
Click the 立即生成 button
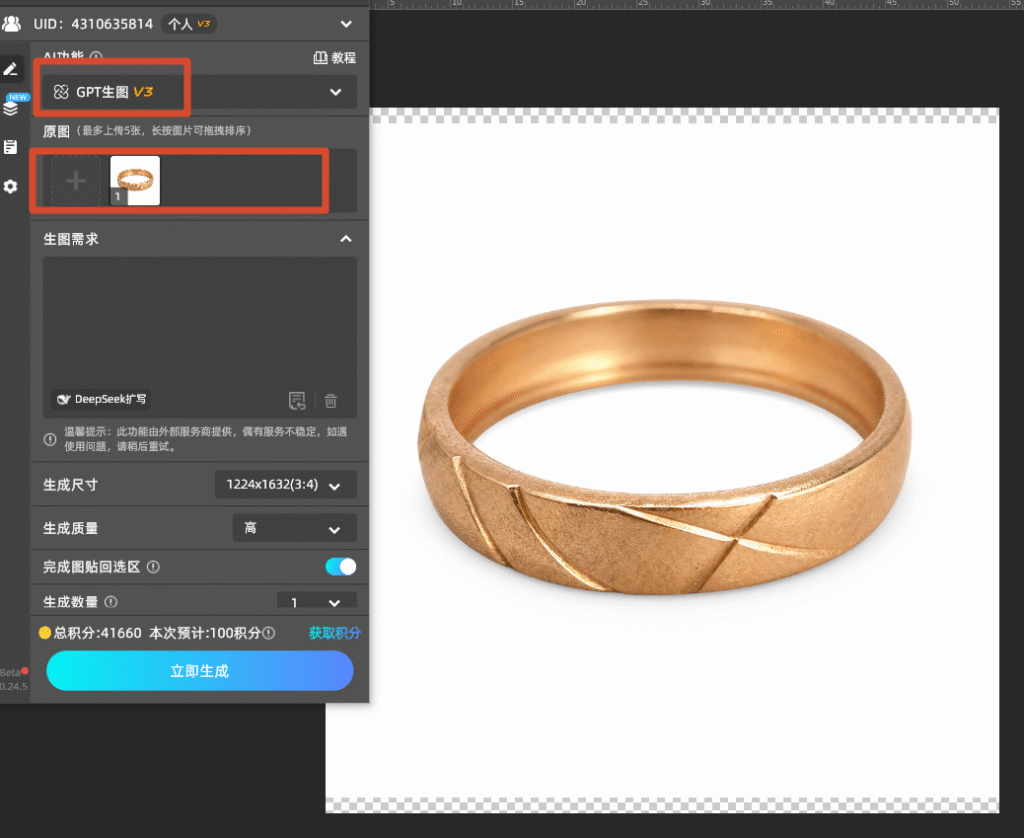(200, 671)
